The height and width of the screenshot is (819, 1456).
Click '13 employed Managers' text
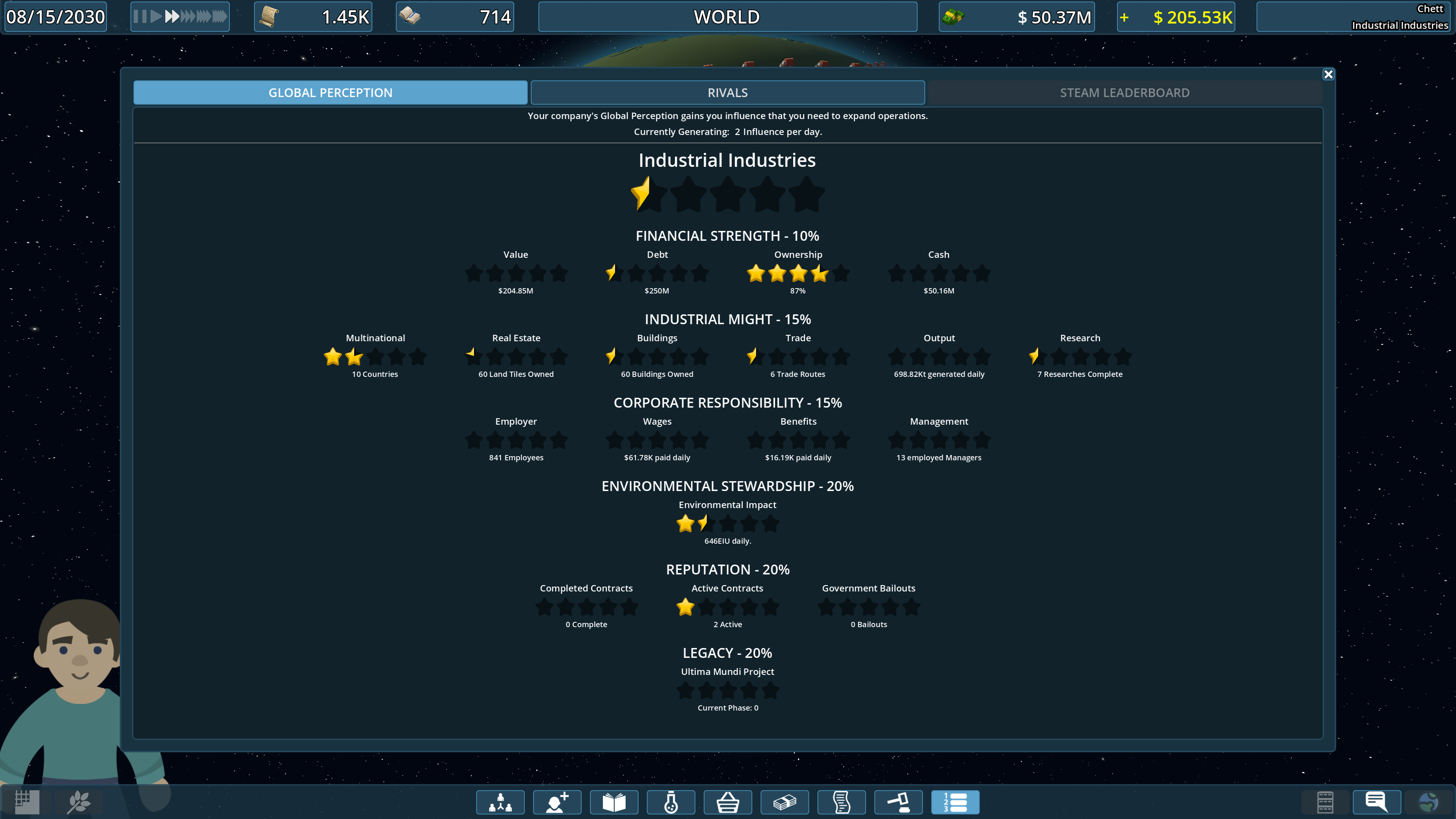939,458
